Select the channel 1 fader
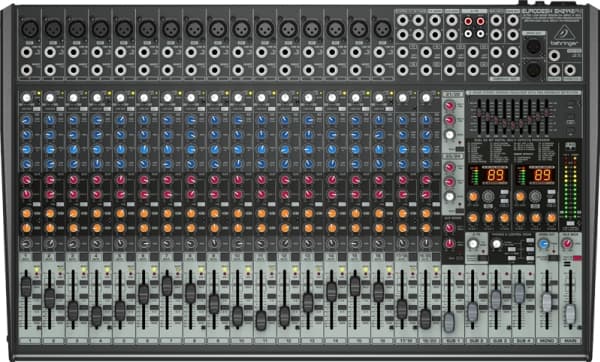Screen dimensions: 600x362 click(26, 286)
